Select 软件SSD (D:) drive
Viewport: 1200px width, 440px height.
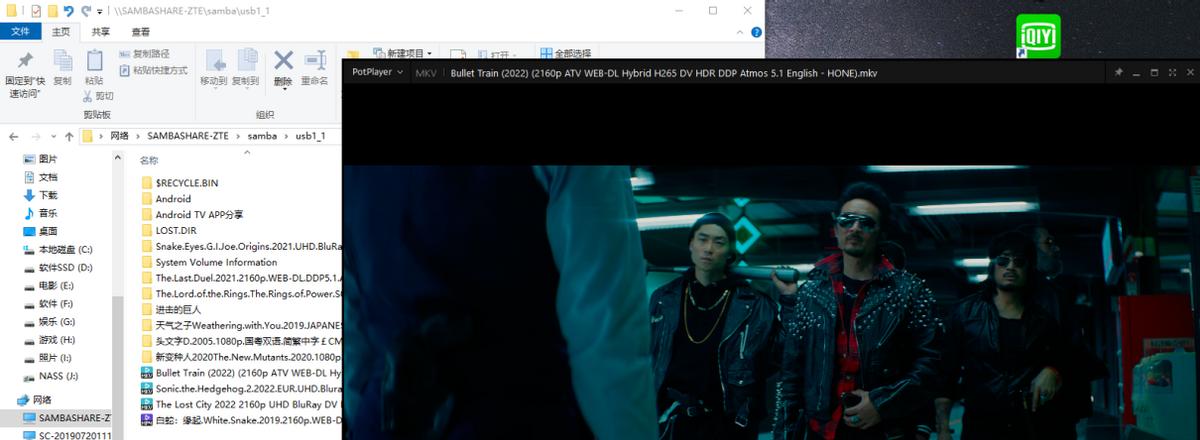[x=58, y=267]
